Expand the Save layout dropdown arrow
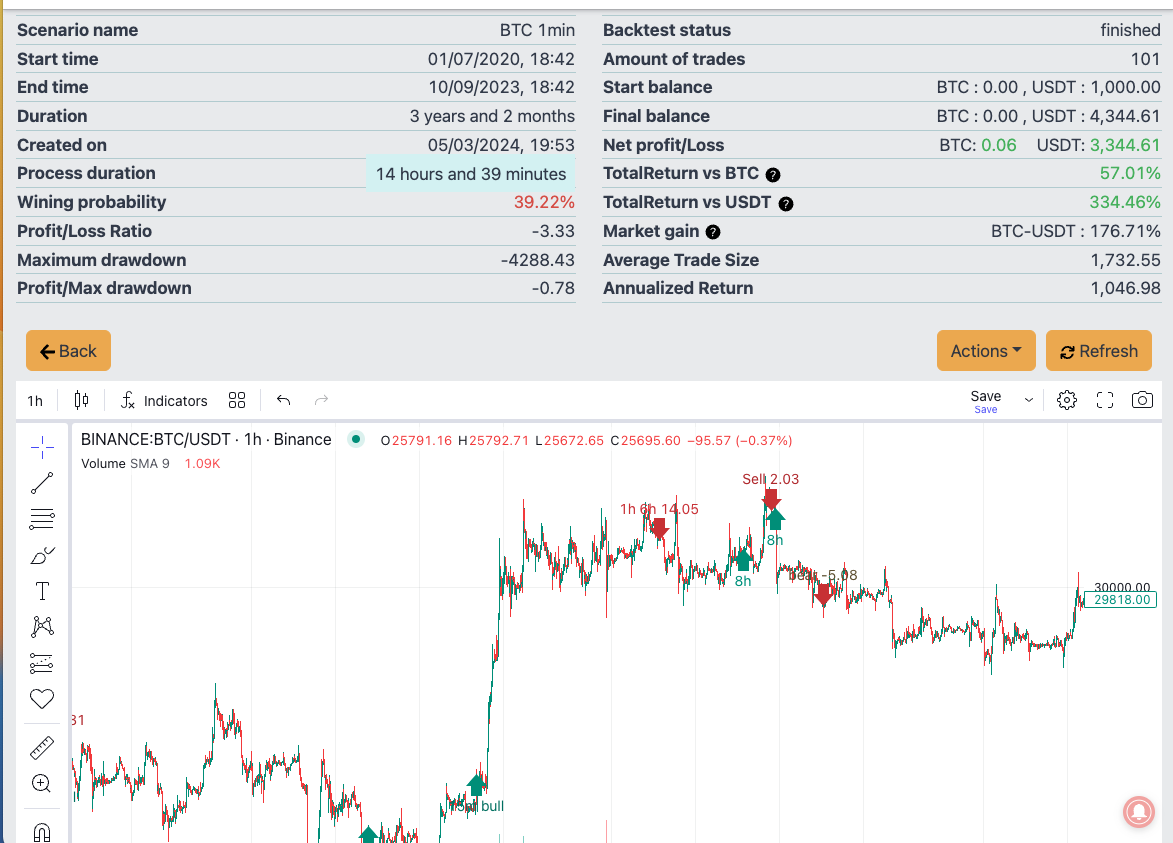The width and height of the screenshot is (1173, 843). click(1028, 399)
